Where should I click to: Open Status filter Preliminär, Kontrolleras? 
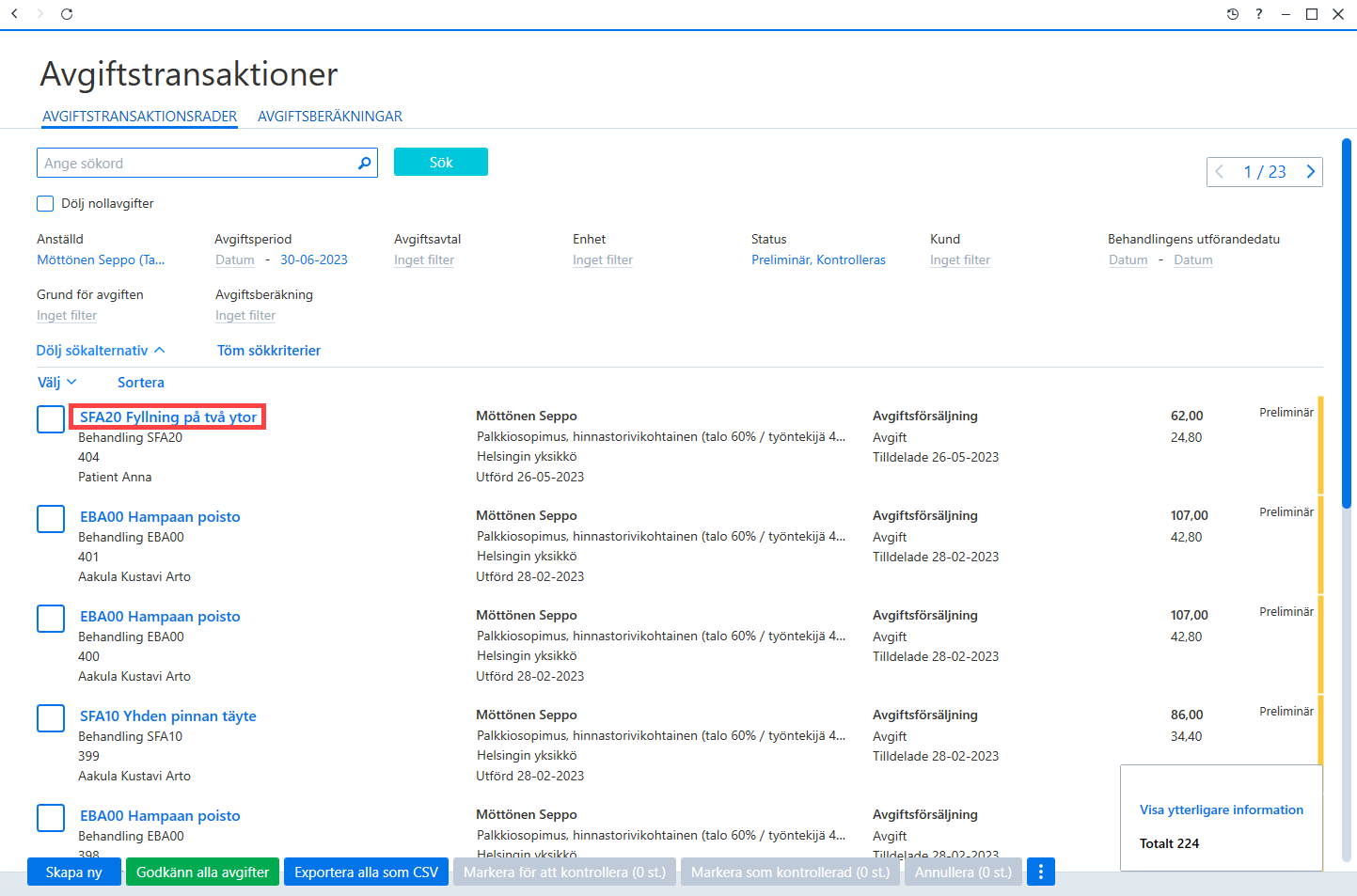click(x=818, y=259)
